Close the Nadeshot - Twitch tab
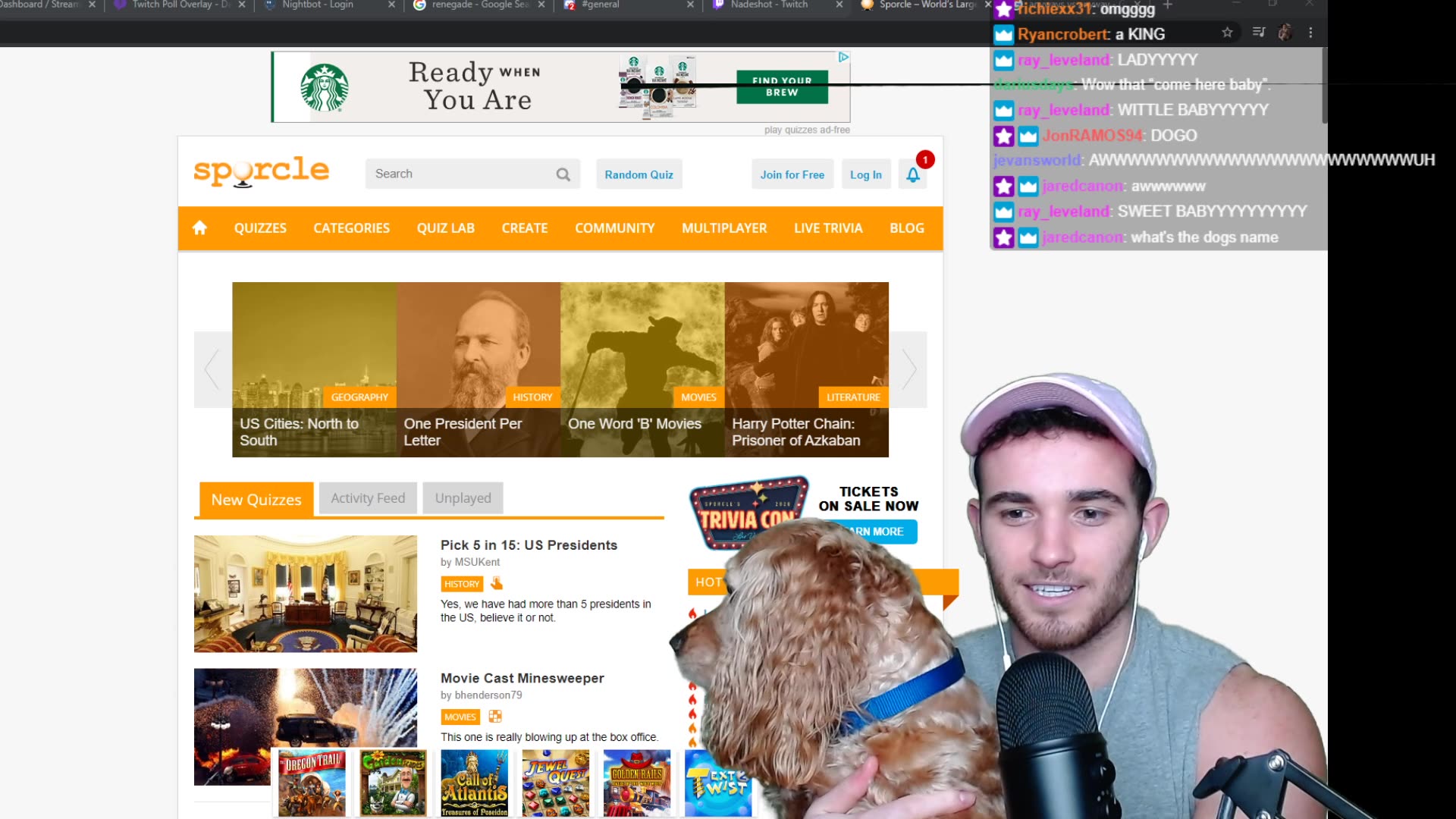The height and width of the screenshot is (819, 1456). click(839, 5)
